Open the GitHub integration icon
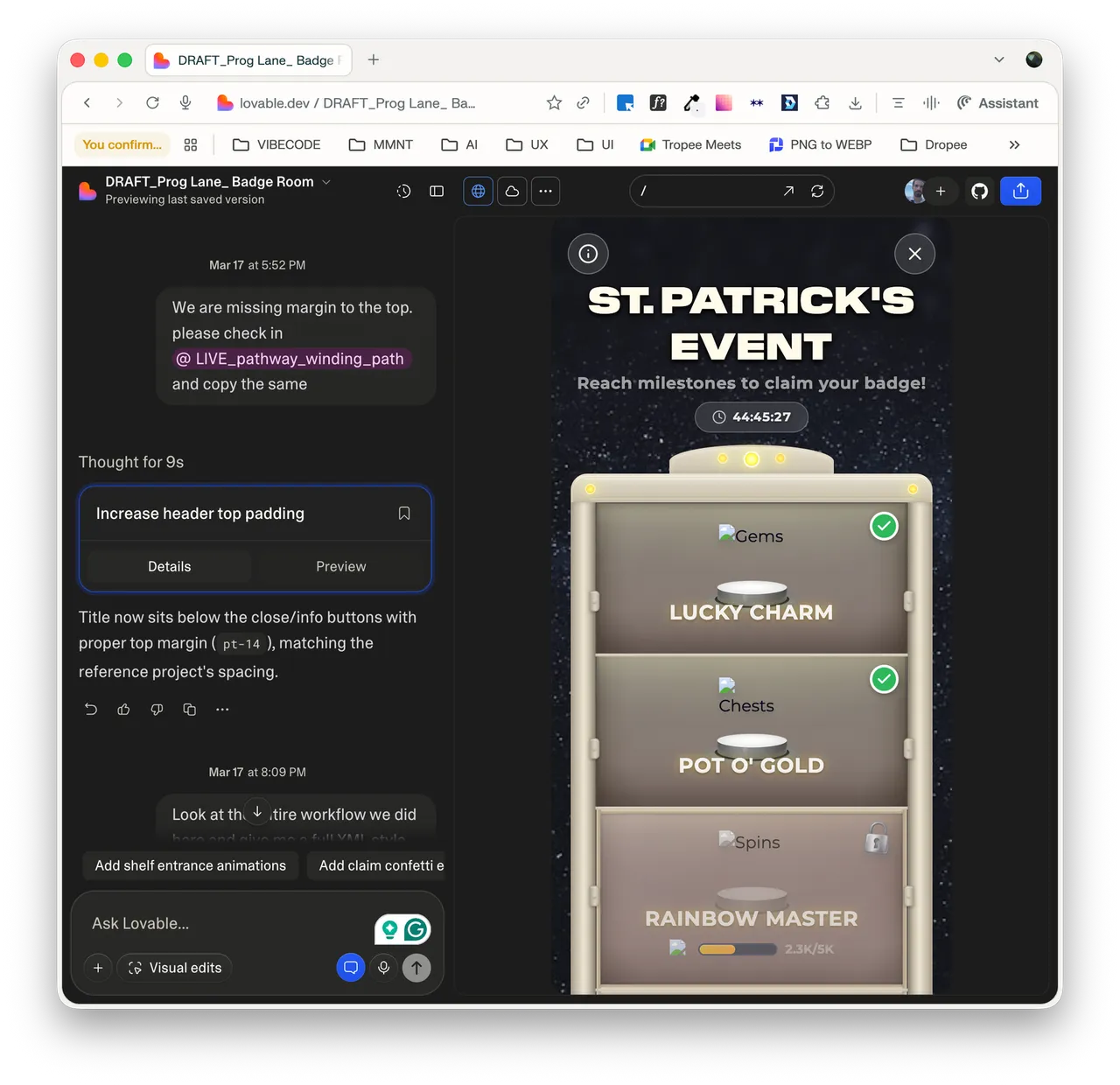Image resolution: width=1120 pixels, height=1085 pixels. click(980, 191)
